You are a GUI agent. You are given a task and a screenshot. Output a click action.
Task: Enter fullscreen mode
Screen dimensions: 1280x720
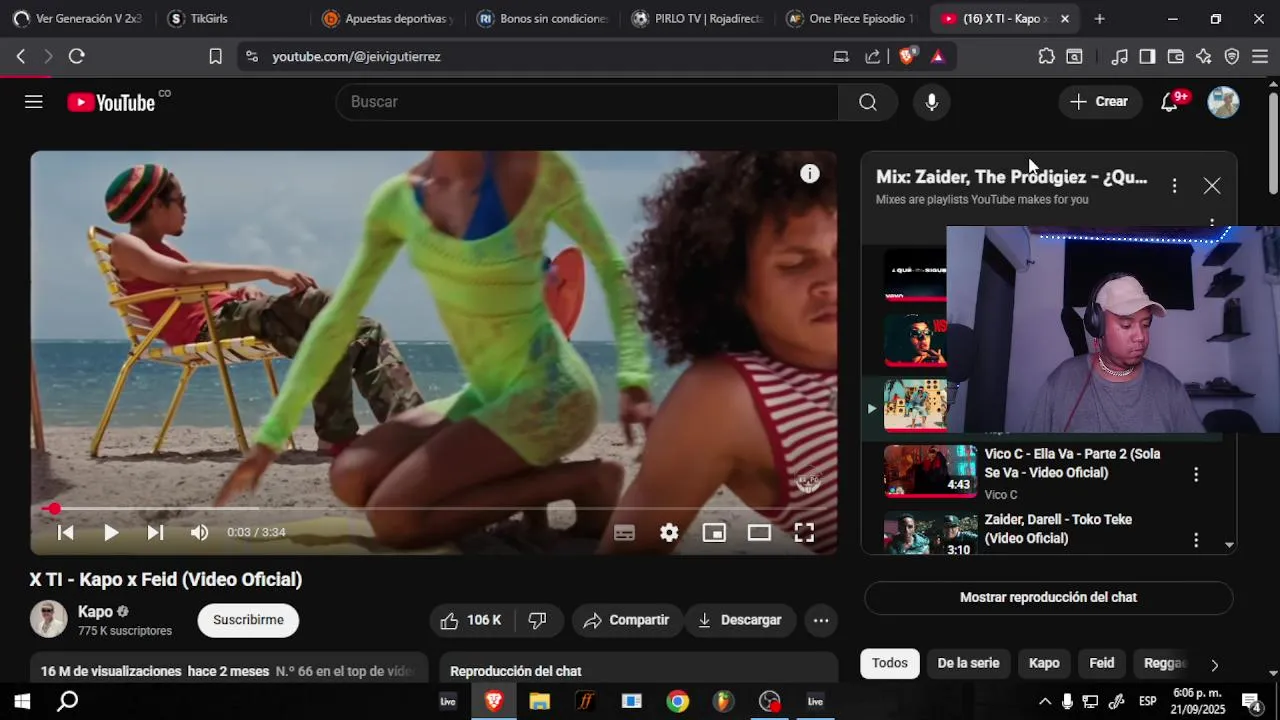pos(804,533)
